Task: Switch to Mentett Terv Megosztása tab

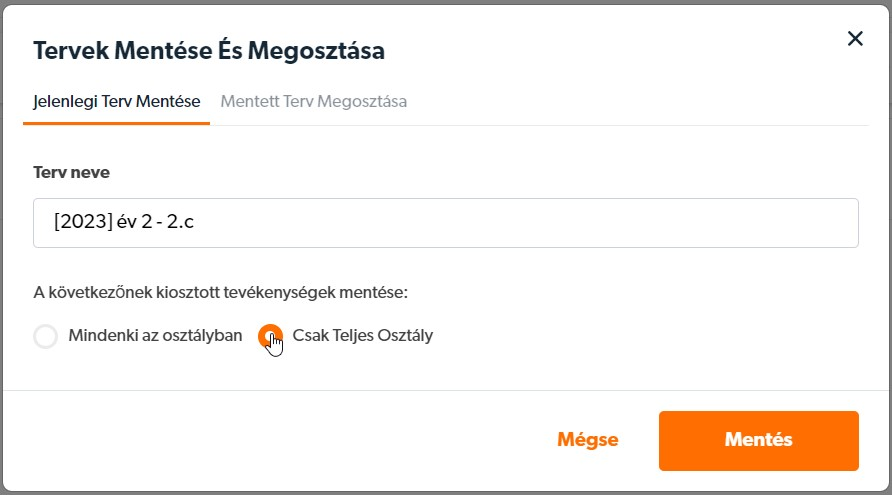Action: point(313,101)
